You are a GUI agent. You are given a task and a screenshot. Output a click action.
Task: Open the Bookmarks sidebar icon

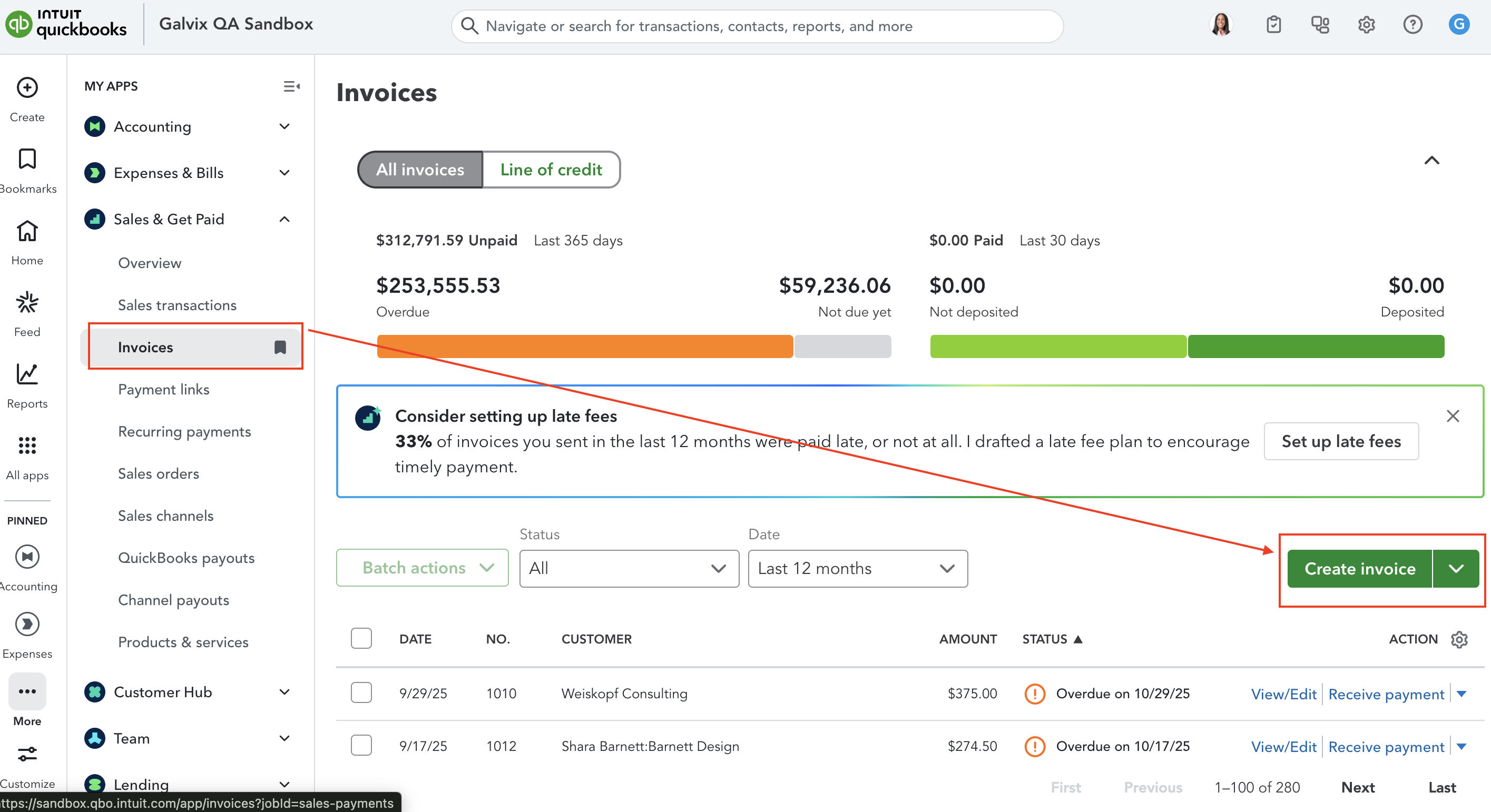(27, 159)
